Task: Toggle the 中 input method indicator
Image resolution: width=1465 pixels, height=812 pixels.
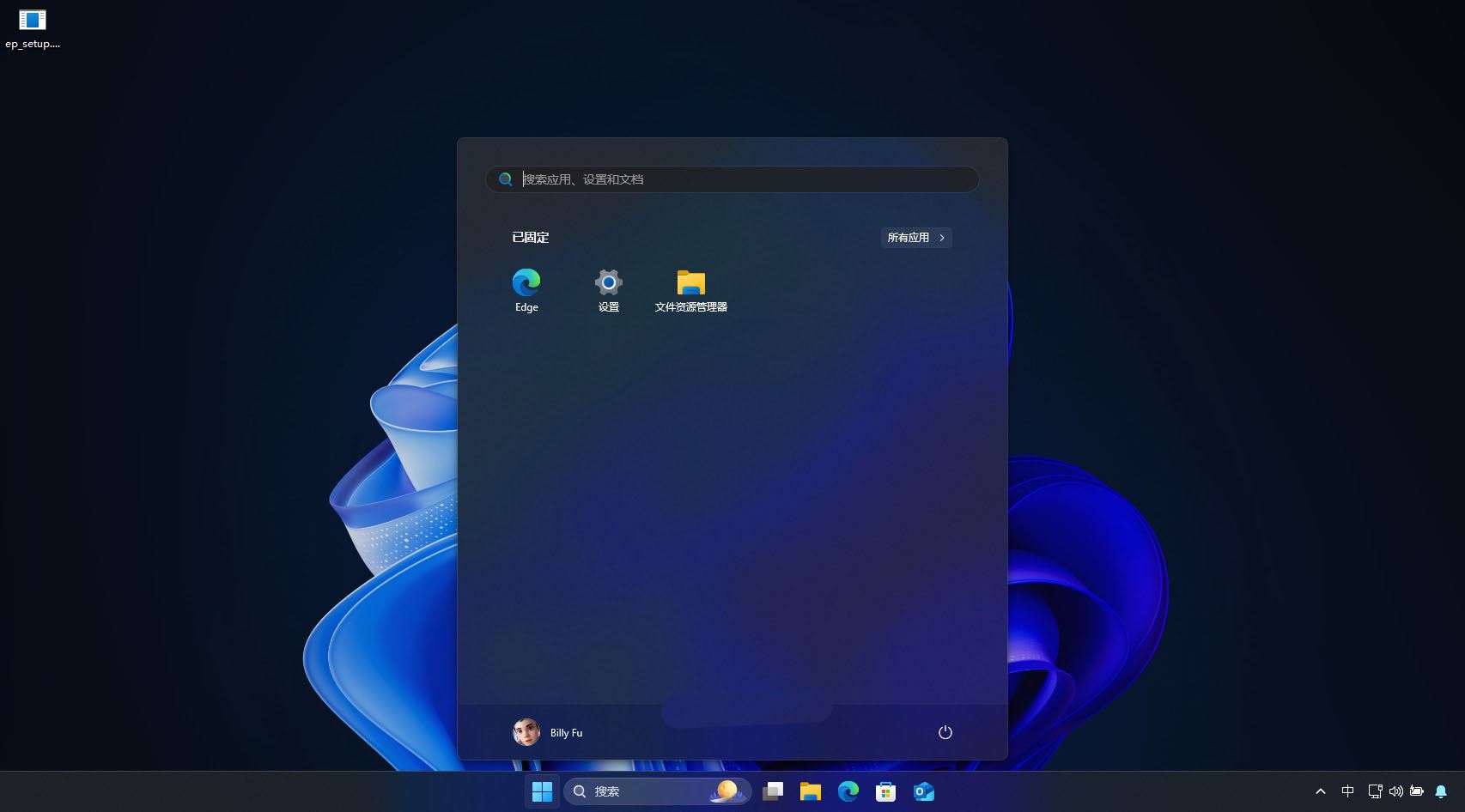Action: tap(1347, 791)
